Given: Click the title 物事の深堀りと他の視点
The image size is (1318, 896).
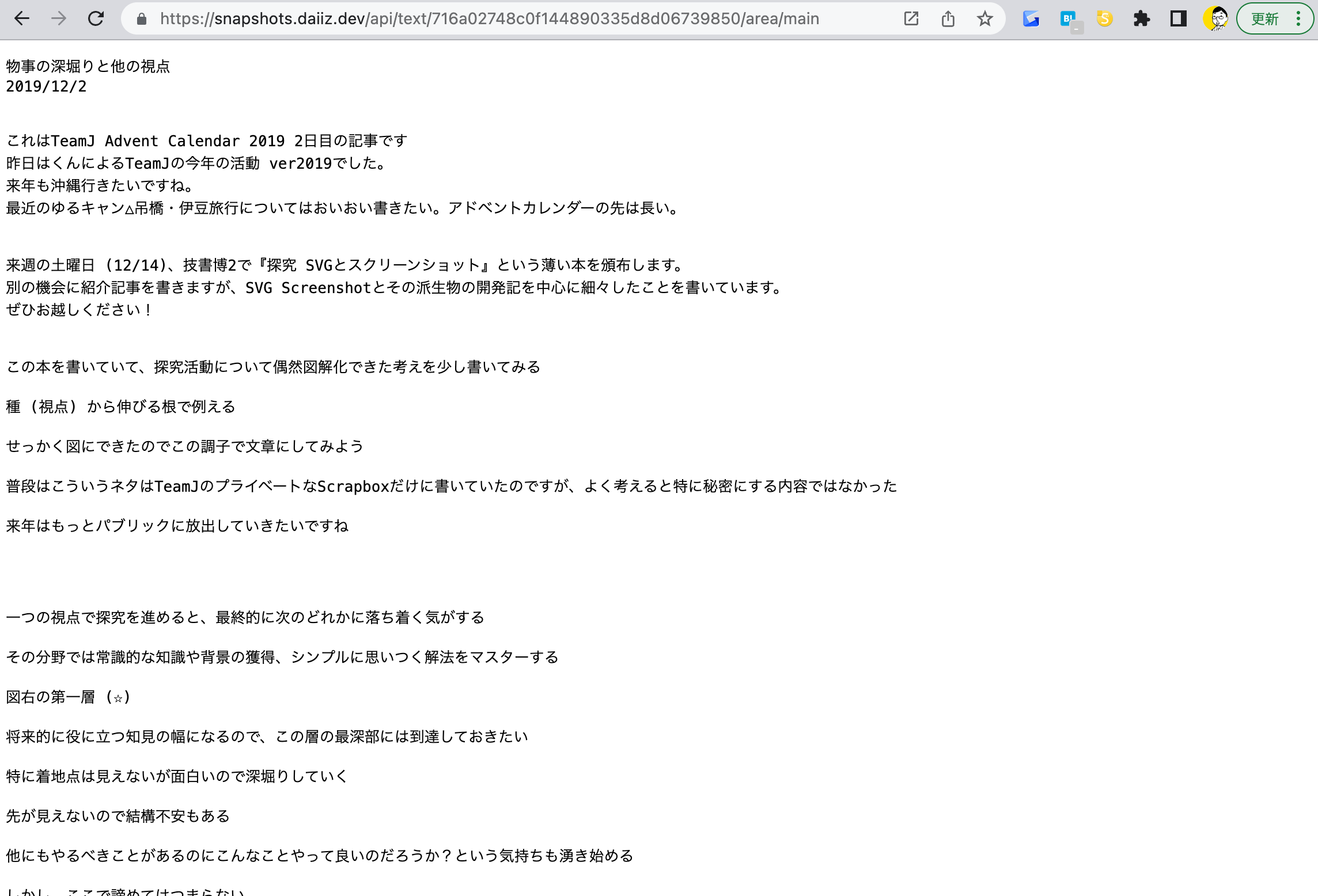Looking at the screenshot, I should [88, 66].
